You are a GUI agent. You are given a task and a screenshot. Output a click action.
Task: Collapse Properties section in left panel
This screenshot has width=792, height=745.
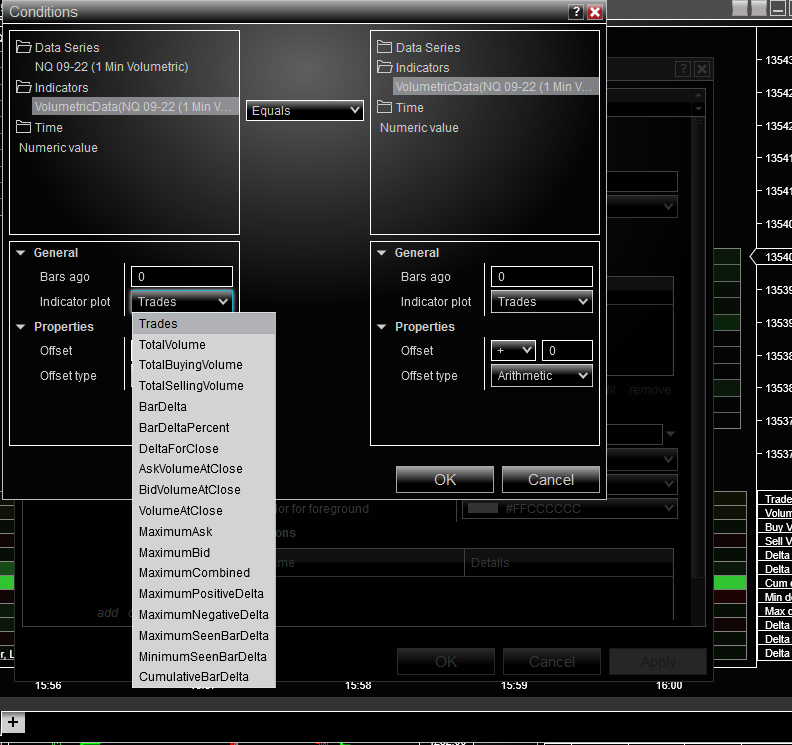(x=21, y=327)
